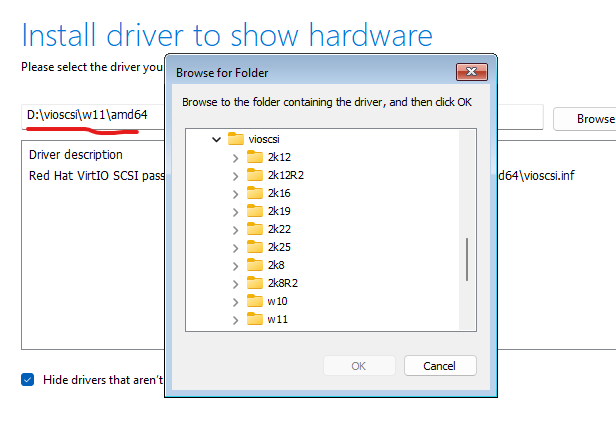Image resolution: width=616 pixels, height=434 pixels.
Task: Toggle Hide drivers that aren't compatible checkbox
Action: [28, 380]
